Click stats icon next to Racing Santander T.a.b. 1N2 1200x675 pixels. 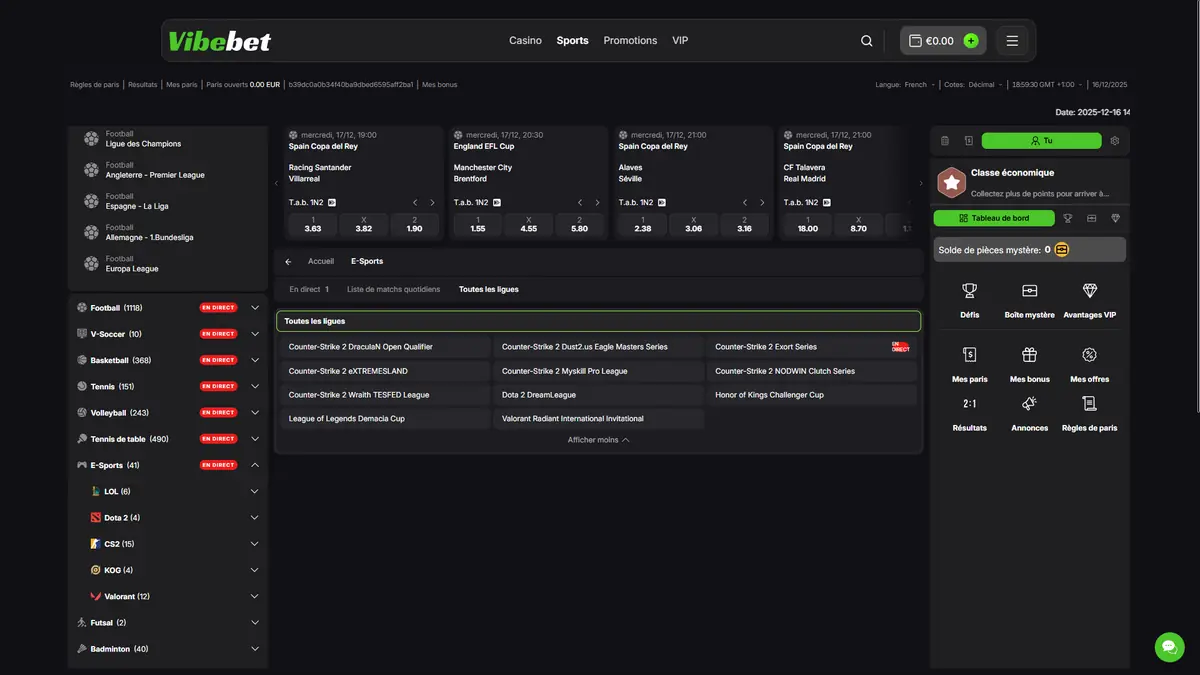click(x=332, y=202)
